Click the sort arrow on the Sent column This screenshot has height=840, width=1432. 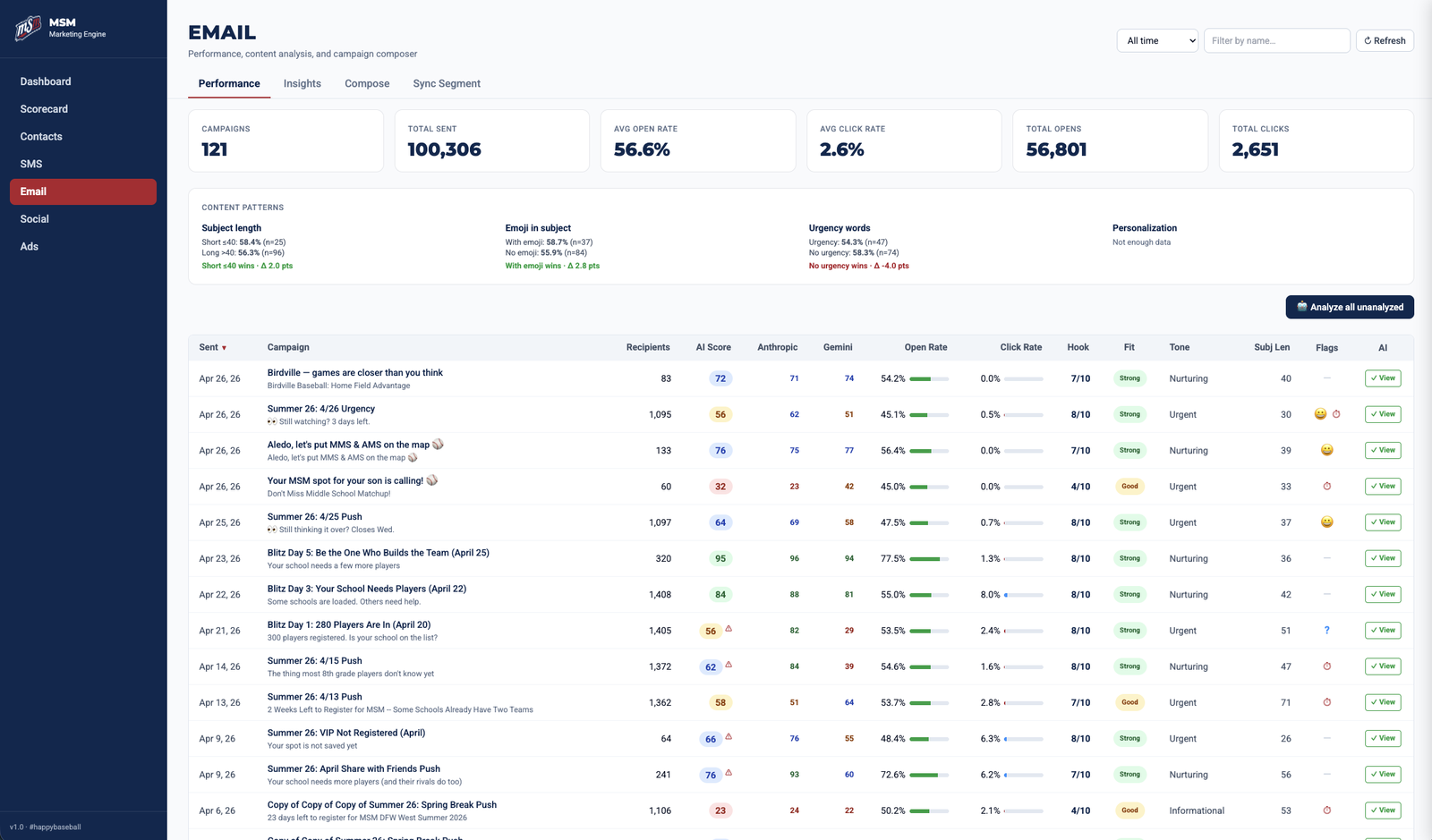coord(224,347)
